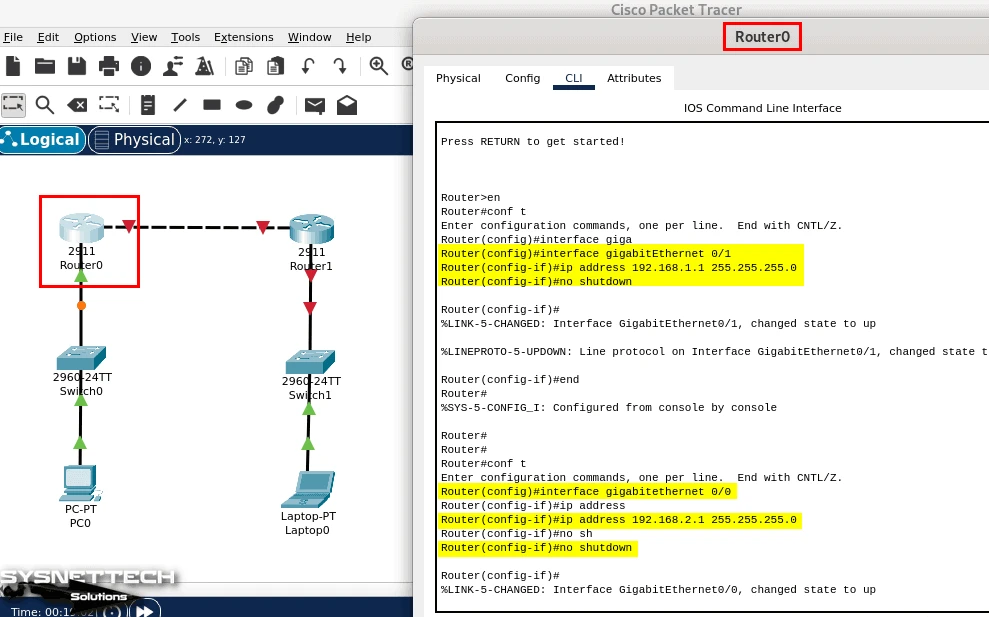Switch to the Config tab of Router0

(x=522, y=78)
